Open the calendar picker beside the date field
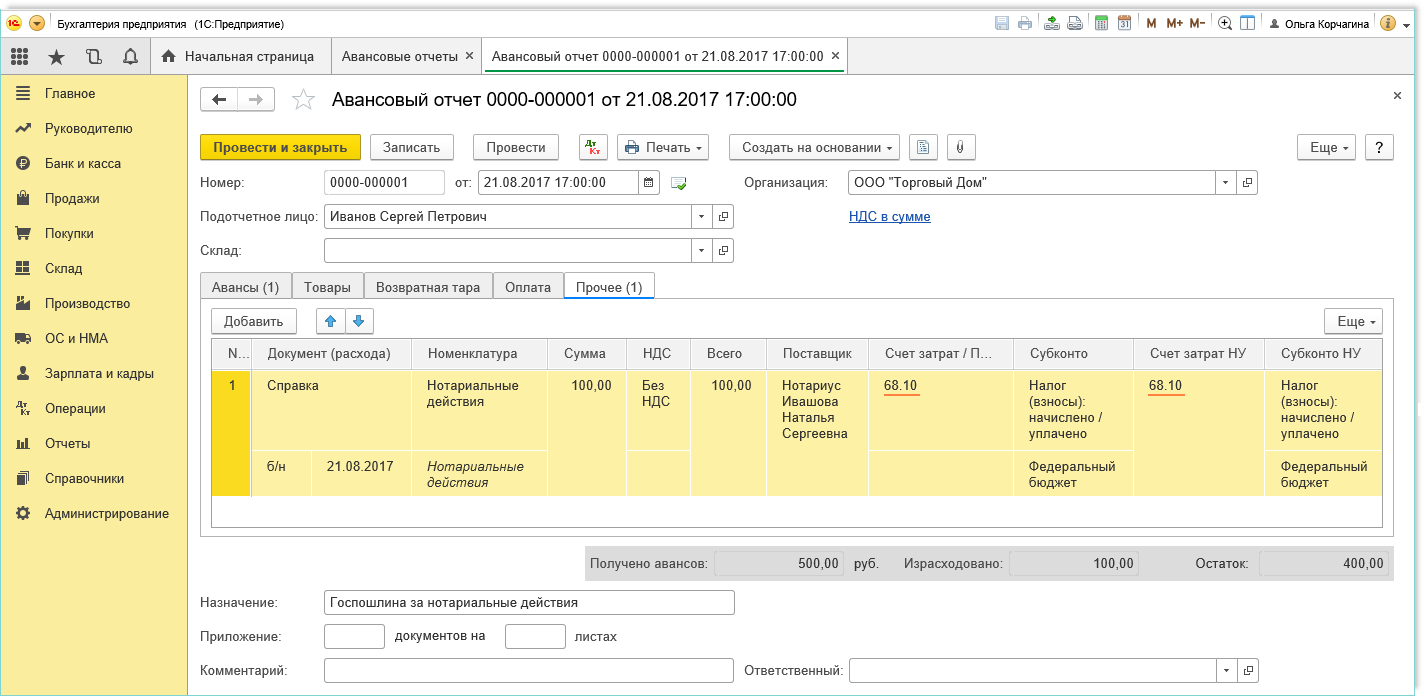 tap(650, 182)
